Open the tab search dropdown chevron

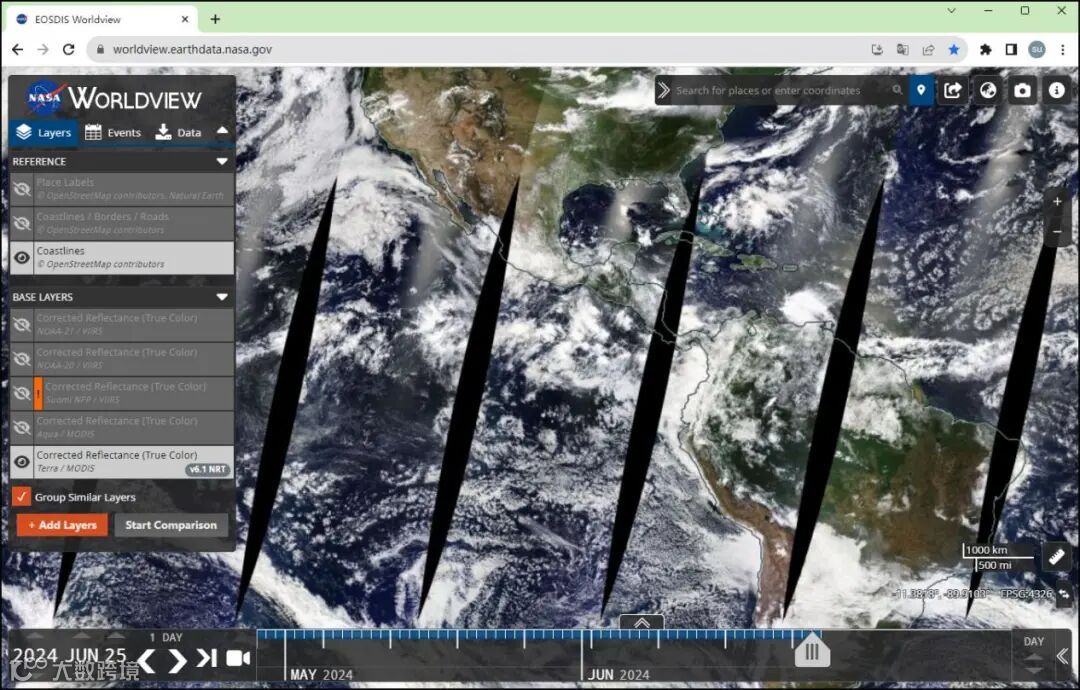(951, 10)
